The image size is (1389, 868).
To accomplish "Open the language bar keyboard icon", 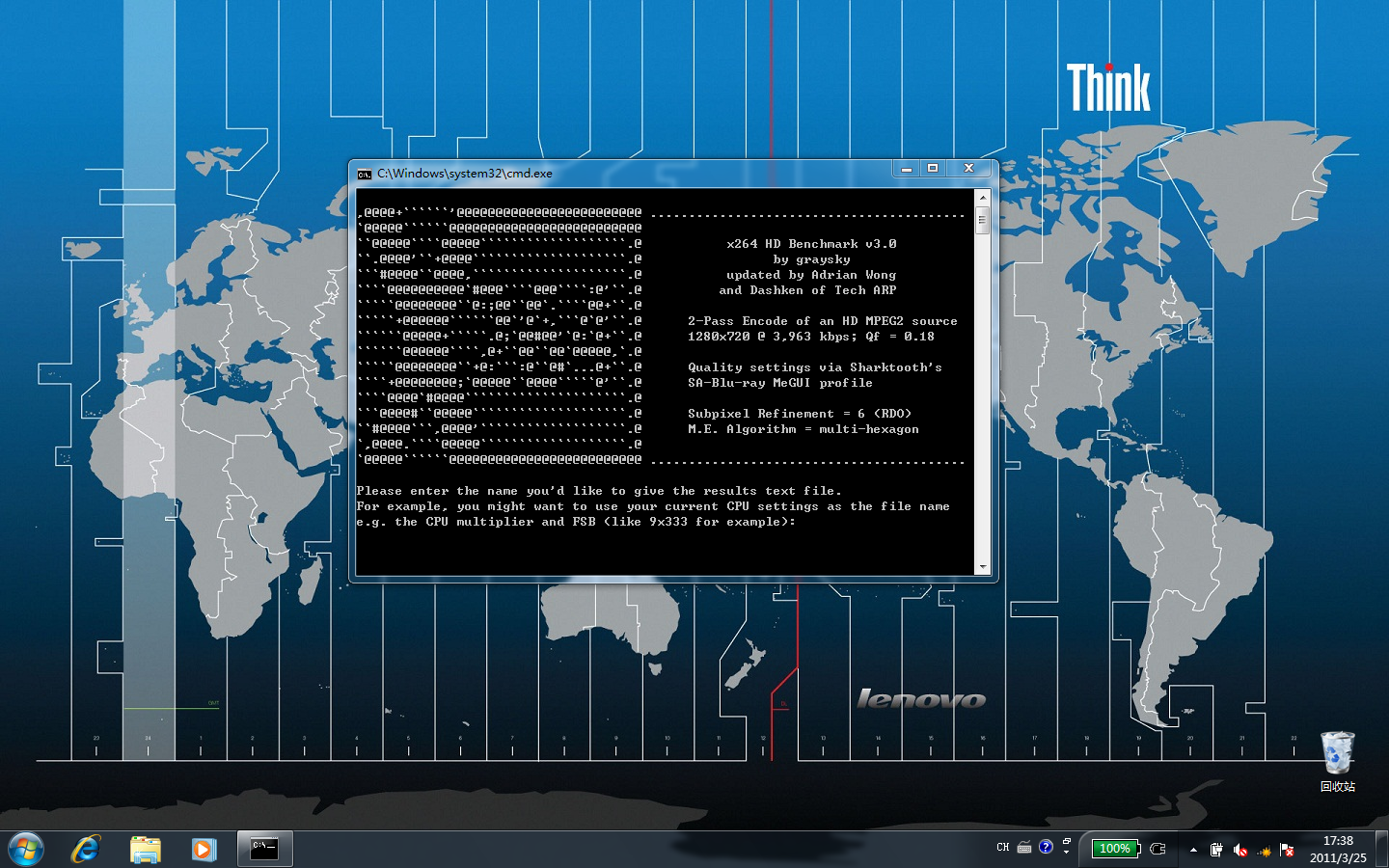I will (x=1024, y=848).
